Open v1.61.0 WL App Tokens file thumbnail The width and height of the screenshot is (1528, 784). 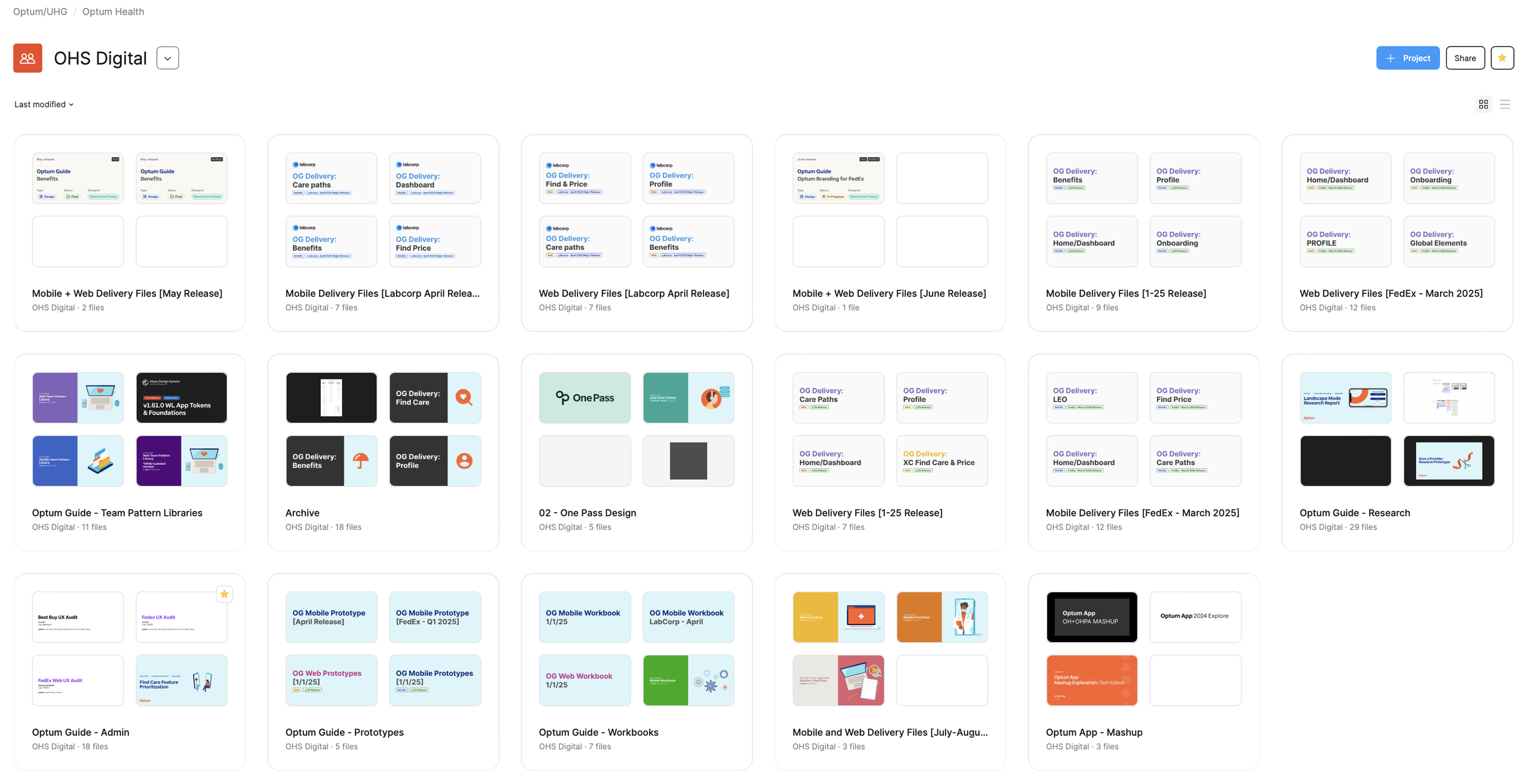182,398
